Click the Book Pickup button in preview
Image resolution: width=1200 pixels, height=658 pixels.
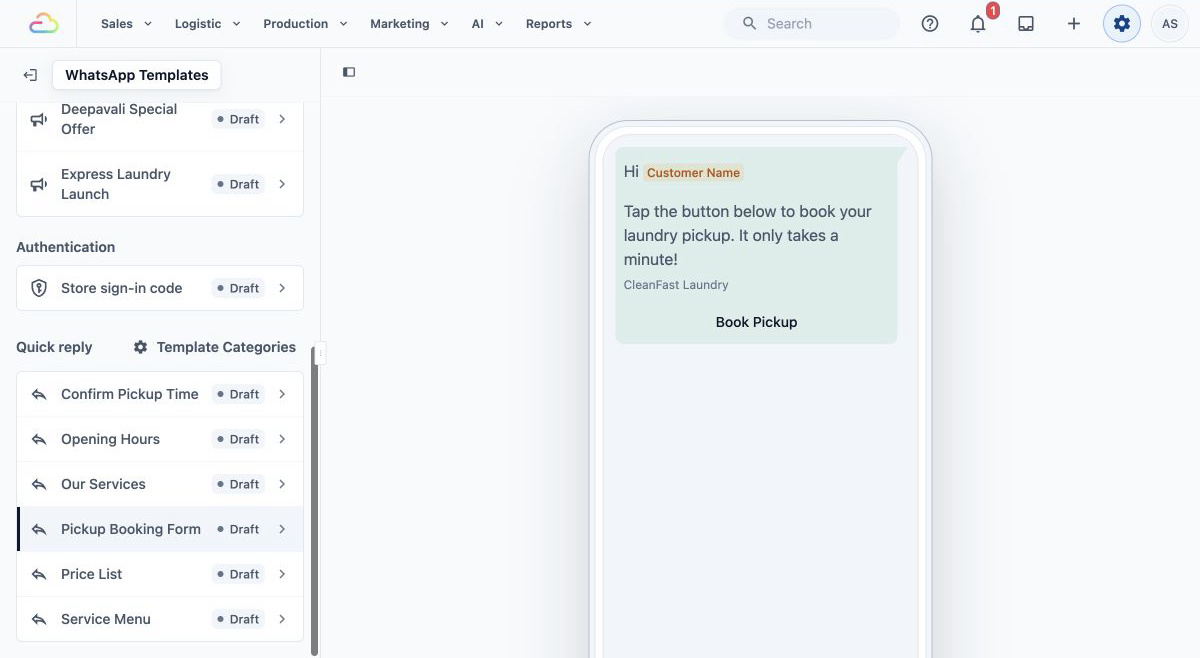756,322
